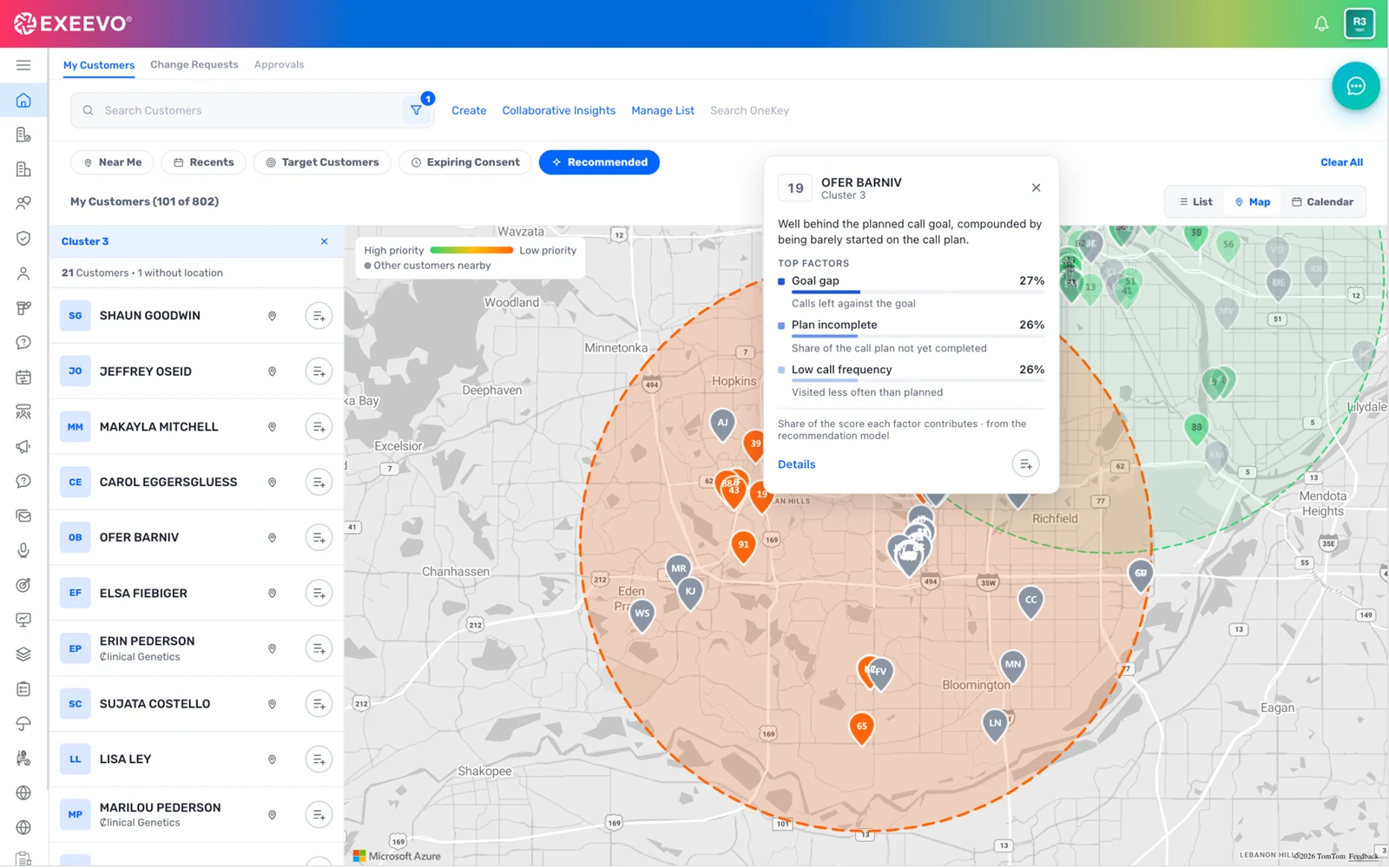The width and height of the screenshot is (1389, 868).
Task: Open the My Customers tab
Action: (x=99, y=65)
